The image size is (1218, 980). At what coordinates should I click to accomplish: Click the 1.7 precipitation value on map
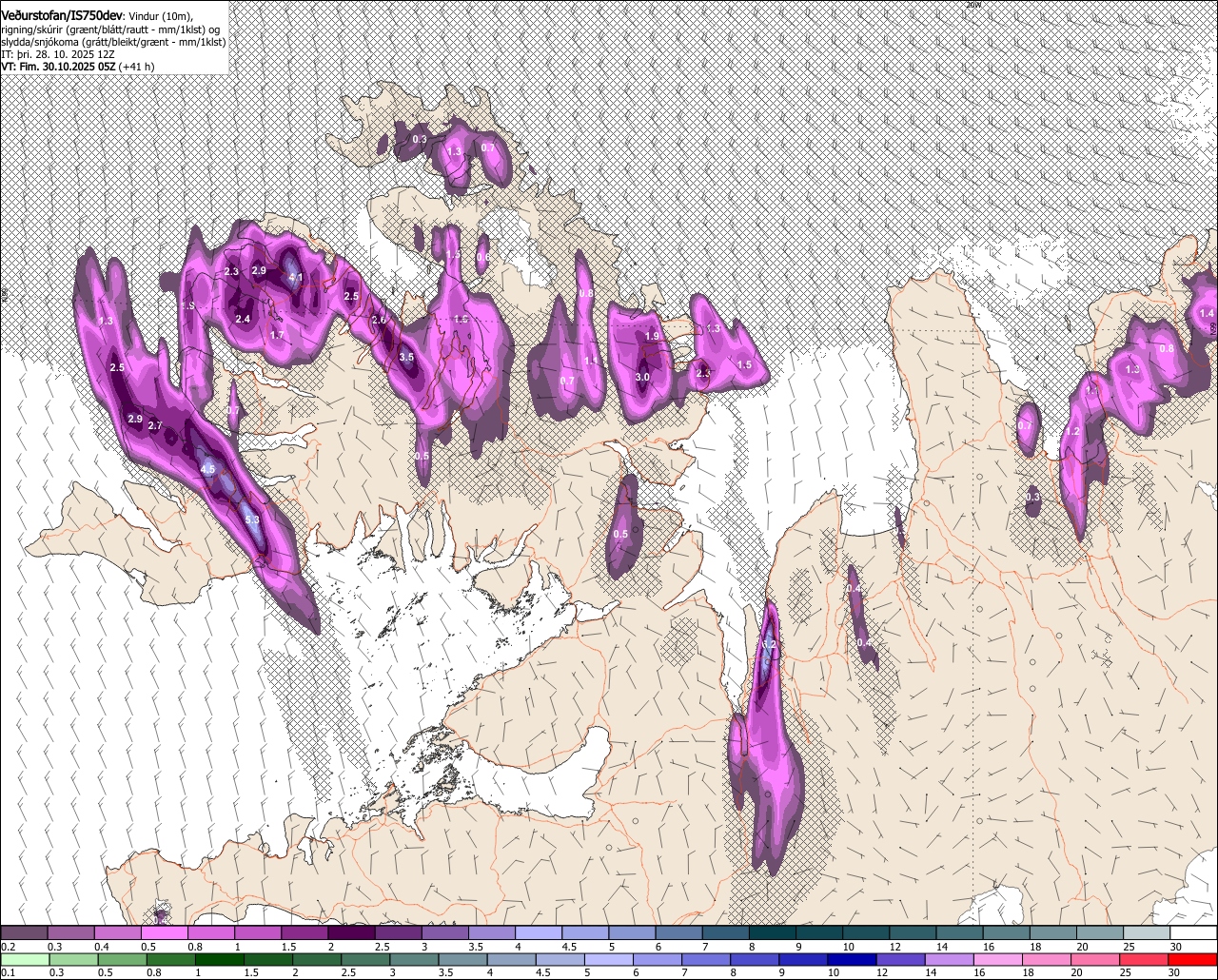tap(277, 336)
